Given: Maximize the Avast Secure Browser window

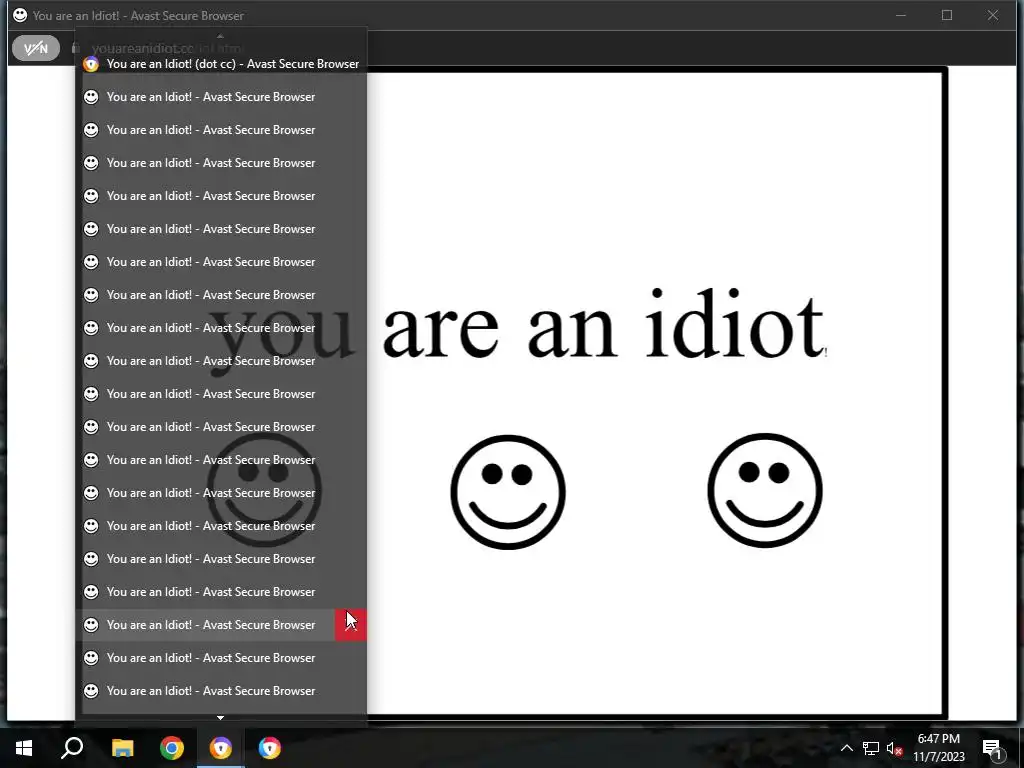Looking at the screenshot, I should tap(947, 15).
